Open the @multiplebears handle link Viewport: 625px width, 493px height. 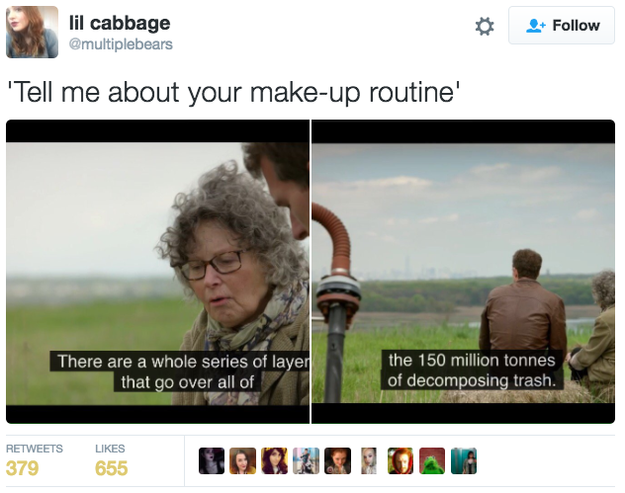pos(121,44)
